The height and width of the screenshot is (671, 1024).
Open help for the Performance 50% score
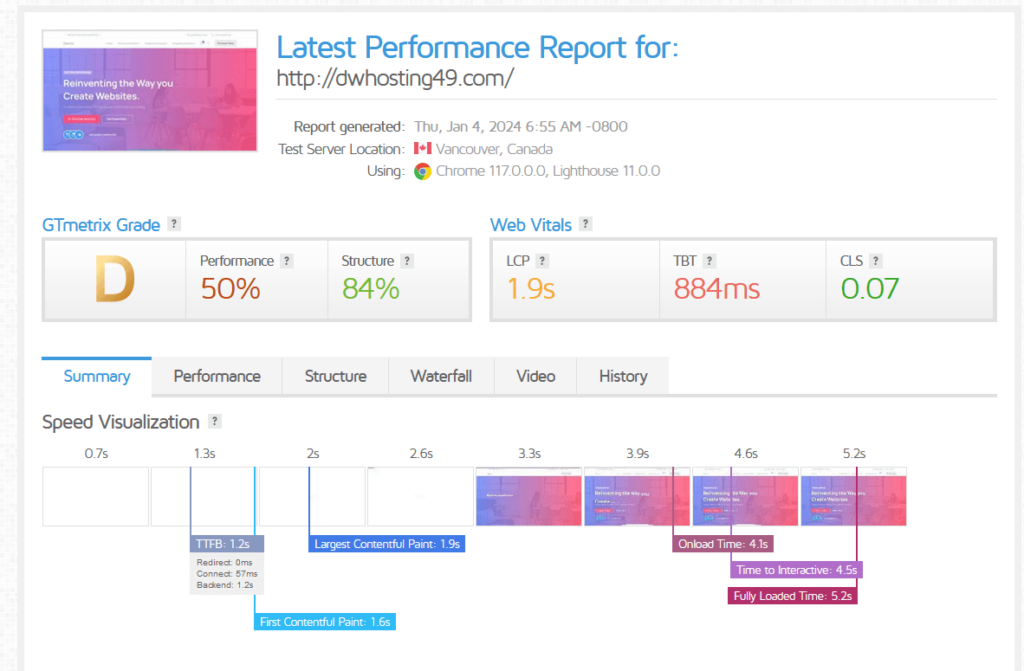(288, 260)
